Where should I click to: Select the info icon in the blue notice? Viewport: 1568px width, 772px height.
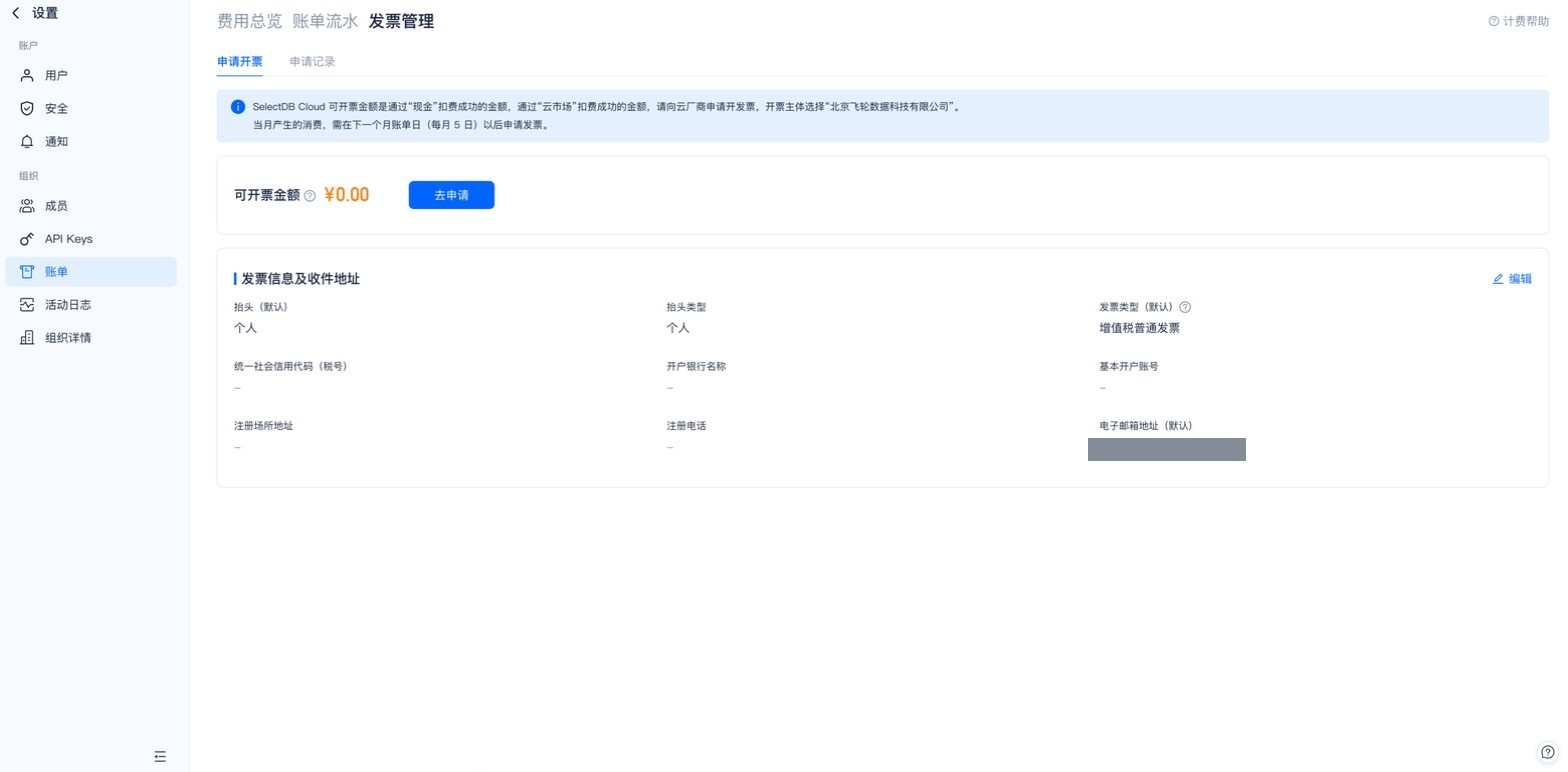tap(238, 106)
